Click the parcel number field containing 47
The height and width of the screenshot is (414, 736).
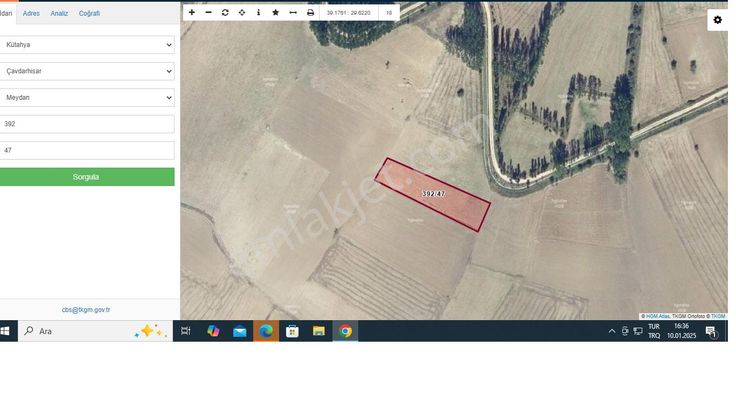pyautogui.click(x=87, y=150)
